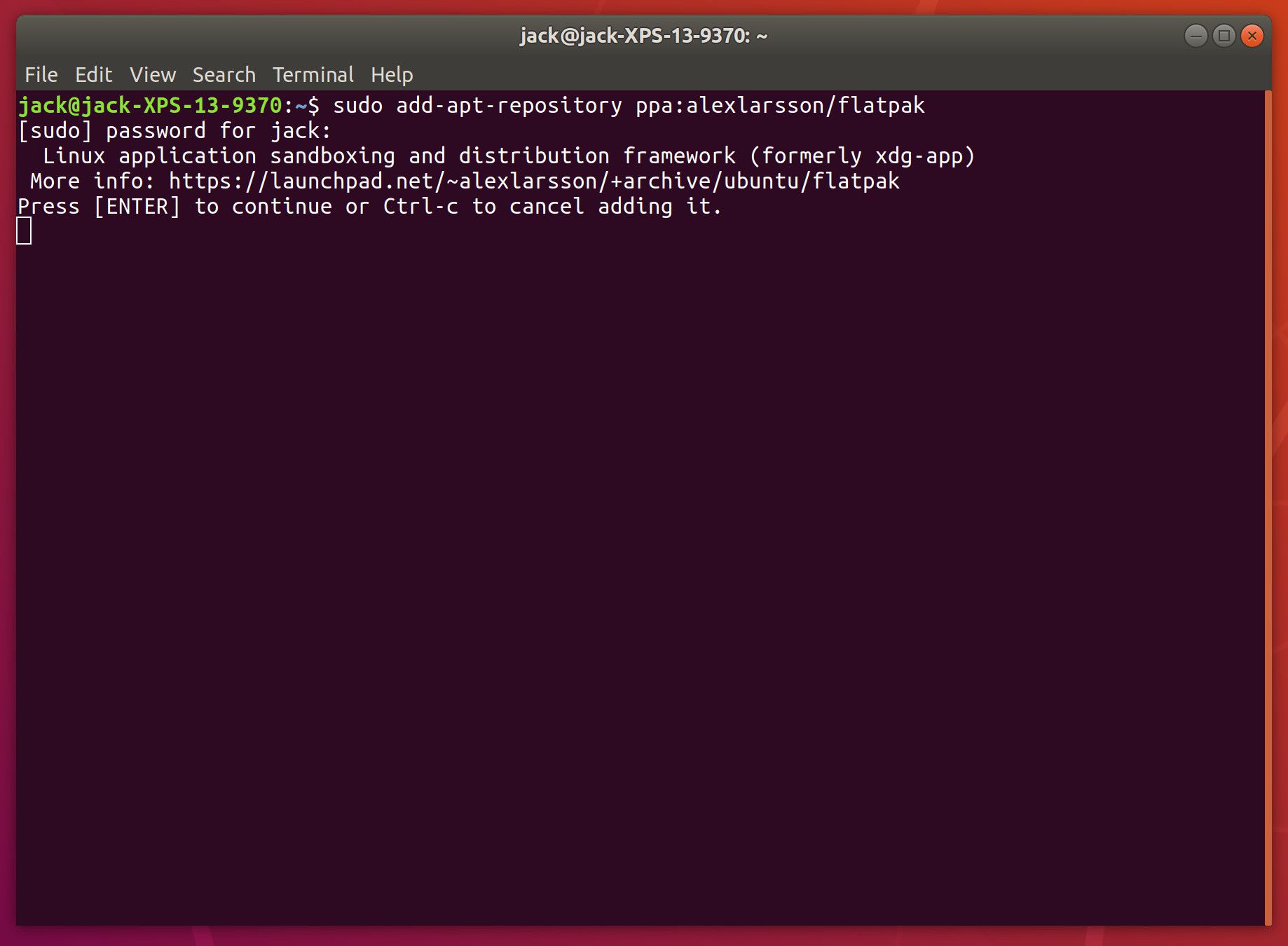Open the View menu

(152, 74)
